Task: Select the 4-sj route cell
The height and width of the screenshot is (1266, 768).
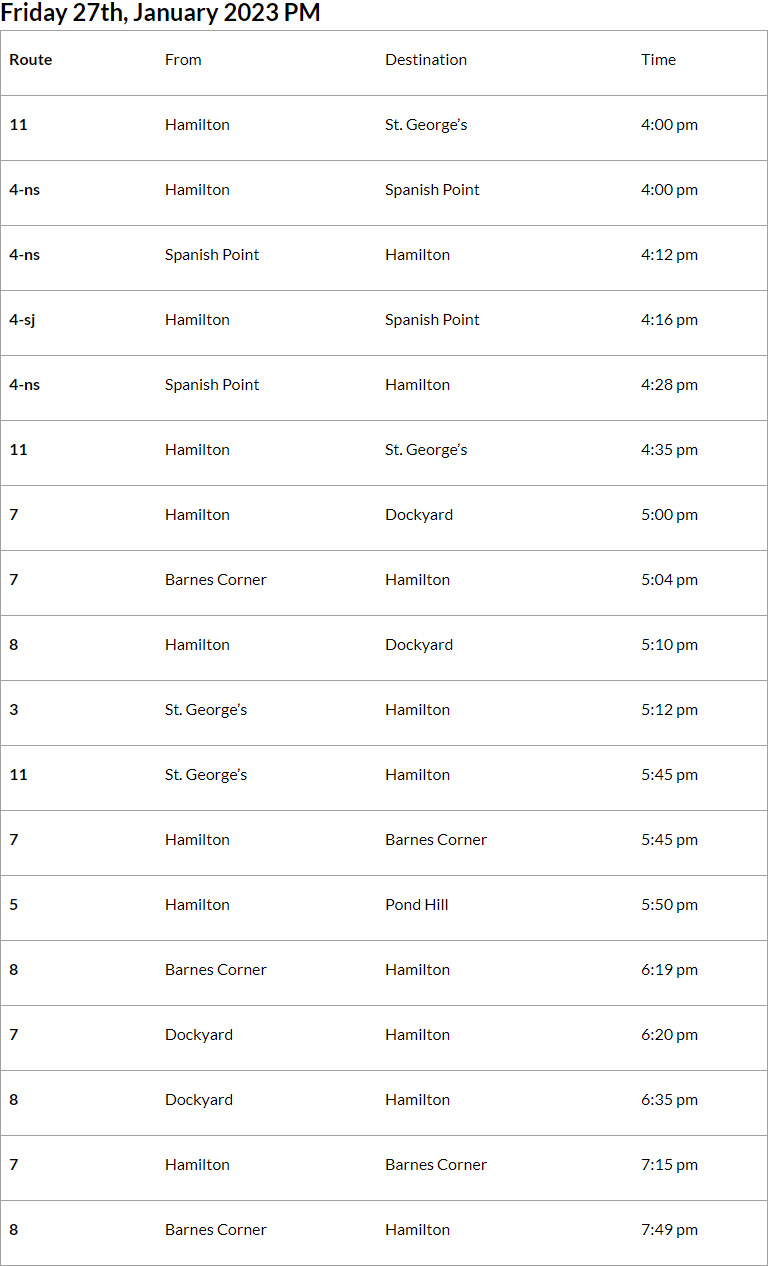Action: coord(22,320)
